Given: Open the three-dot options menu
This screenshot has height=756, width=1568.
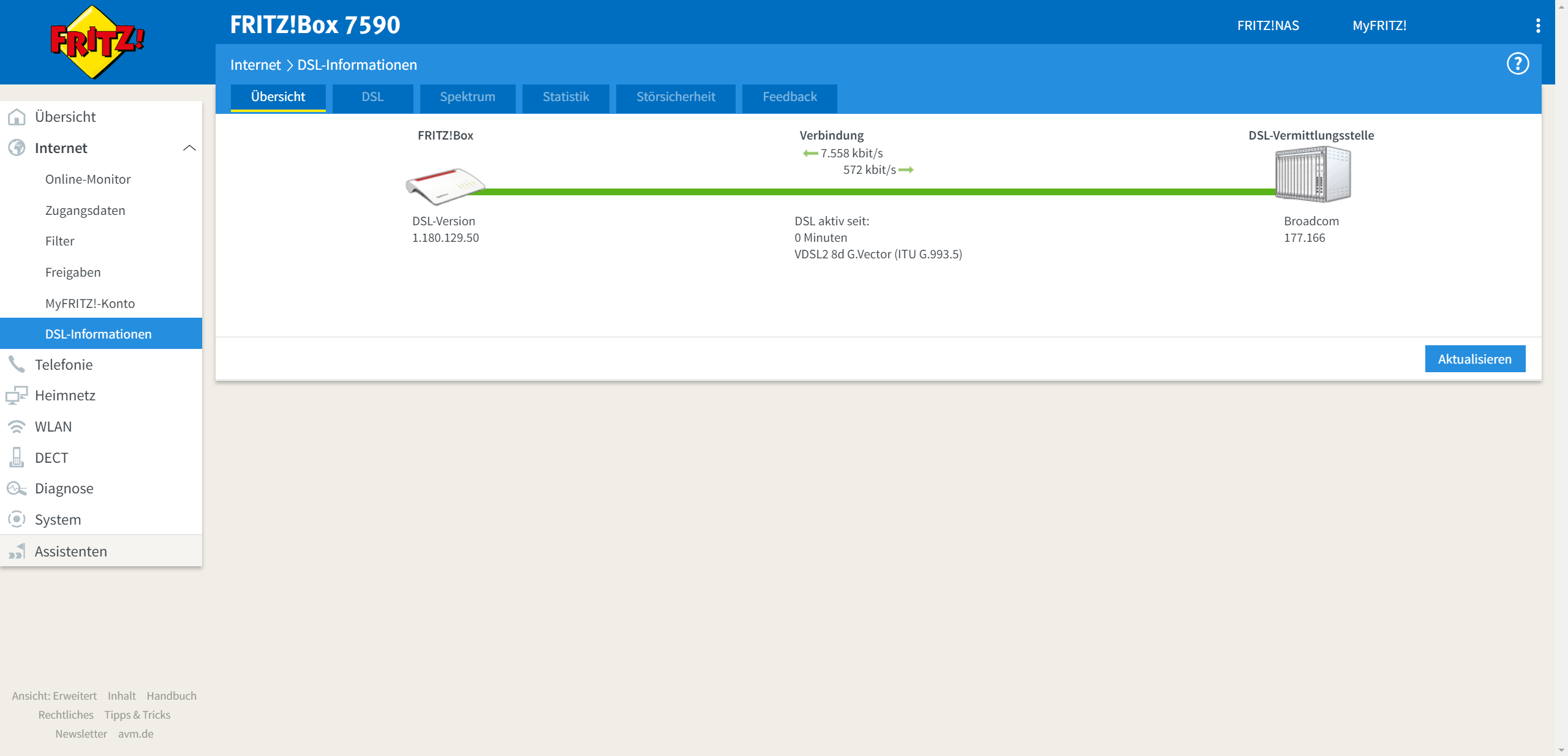Looking at the screenshot, I should coord(1537,26).
